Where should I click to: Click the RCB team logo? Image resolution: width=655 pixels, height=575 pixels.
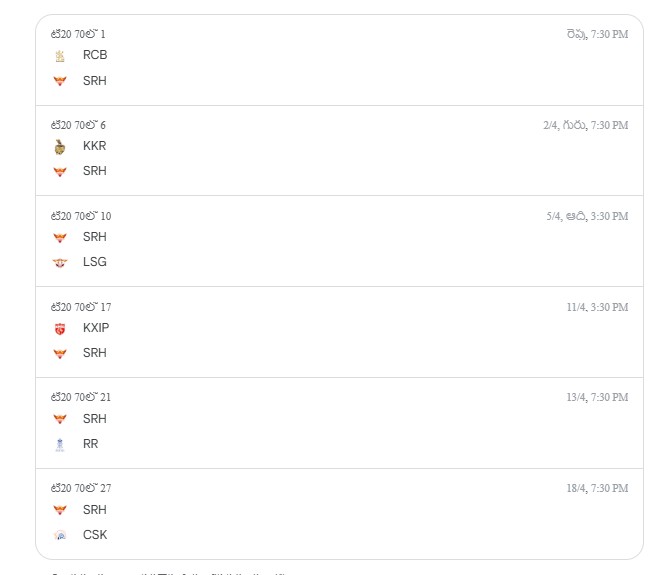tap(60, 56)
